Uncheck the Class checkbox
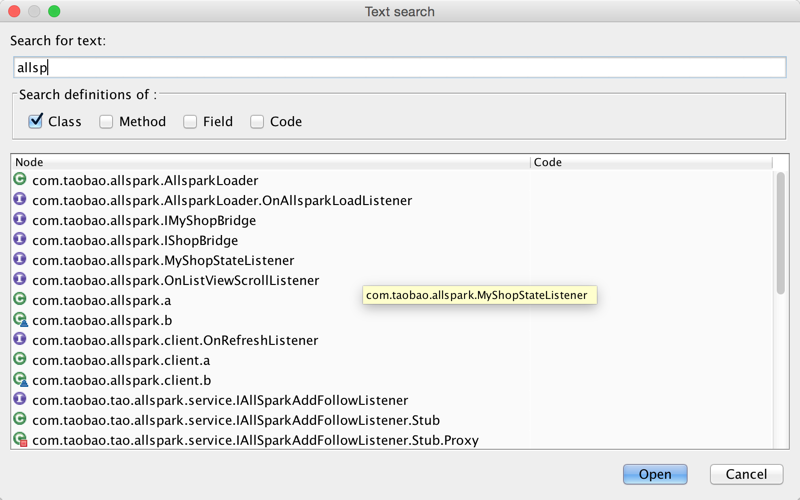This screenshot has width=800, height=500. point(36,122)
